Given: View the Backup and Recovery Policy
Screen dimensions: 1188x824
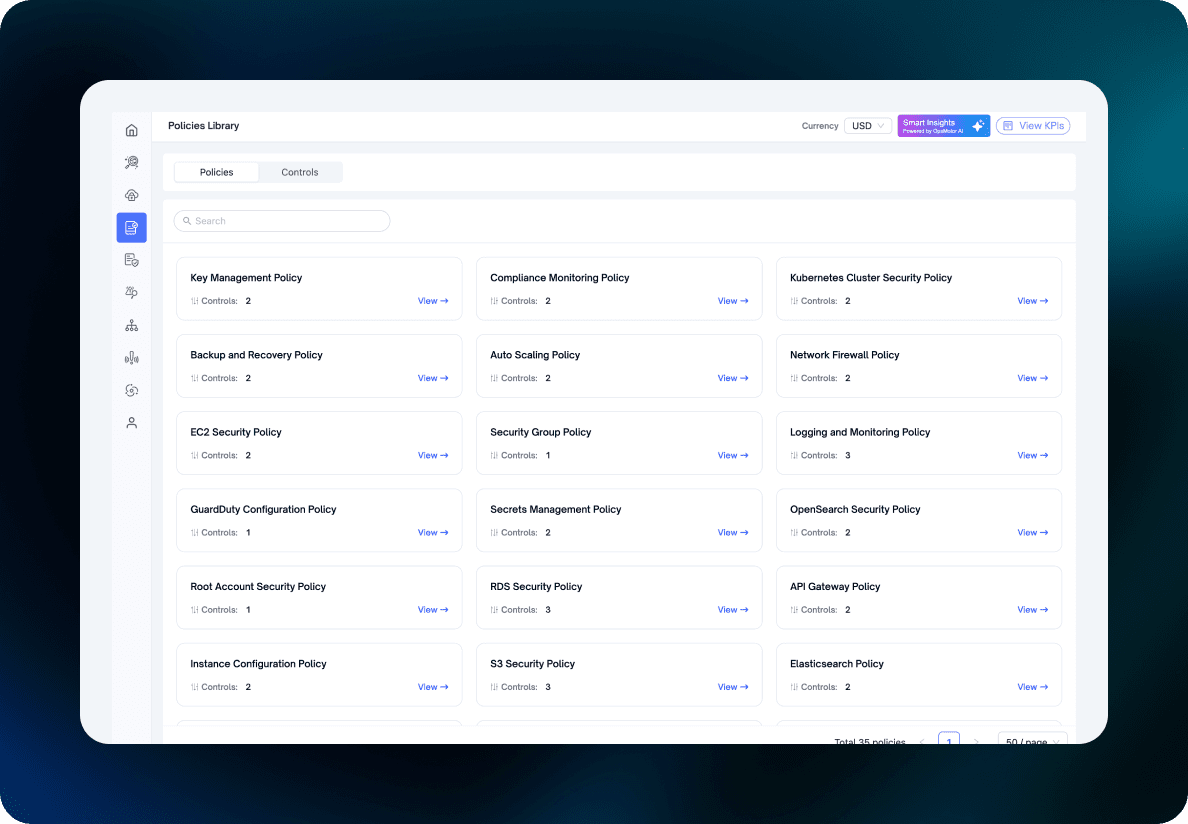Looking at the screenshot, I should coord(433,379).
